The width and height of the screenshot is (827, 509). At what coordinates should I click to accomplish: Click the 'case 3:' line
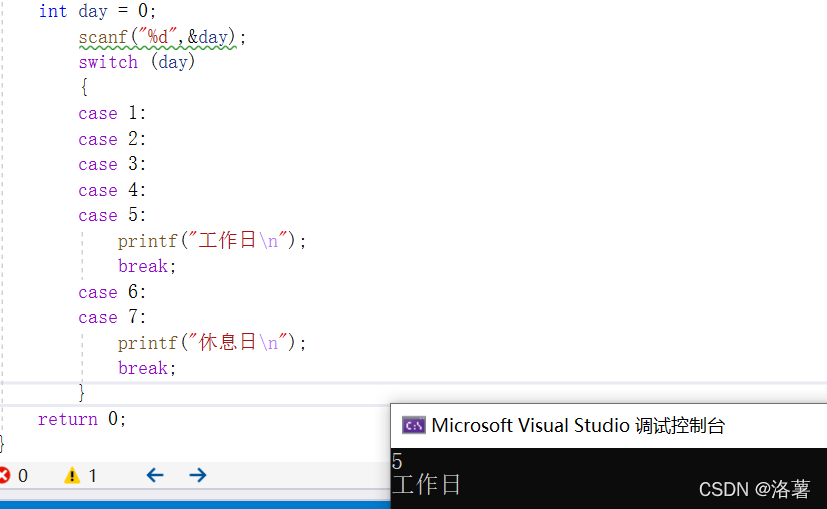pyautogui.click(x=112, y=164)
